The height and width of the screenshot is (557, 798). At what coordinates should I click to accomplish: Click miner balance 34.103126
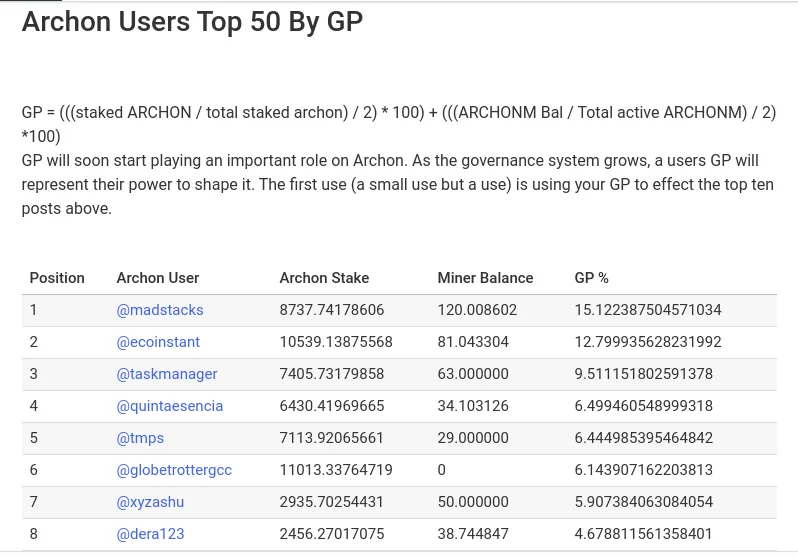473,406
